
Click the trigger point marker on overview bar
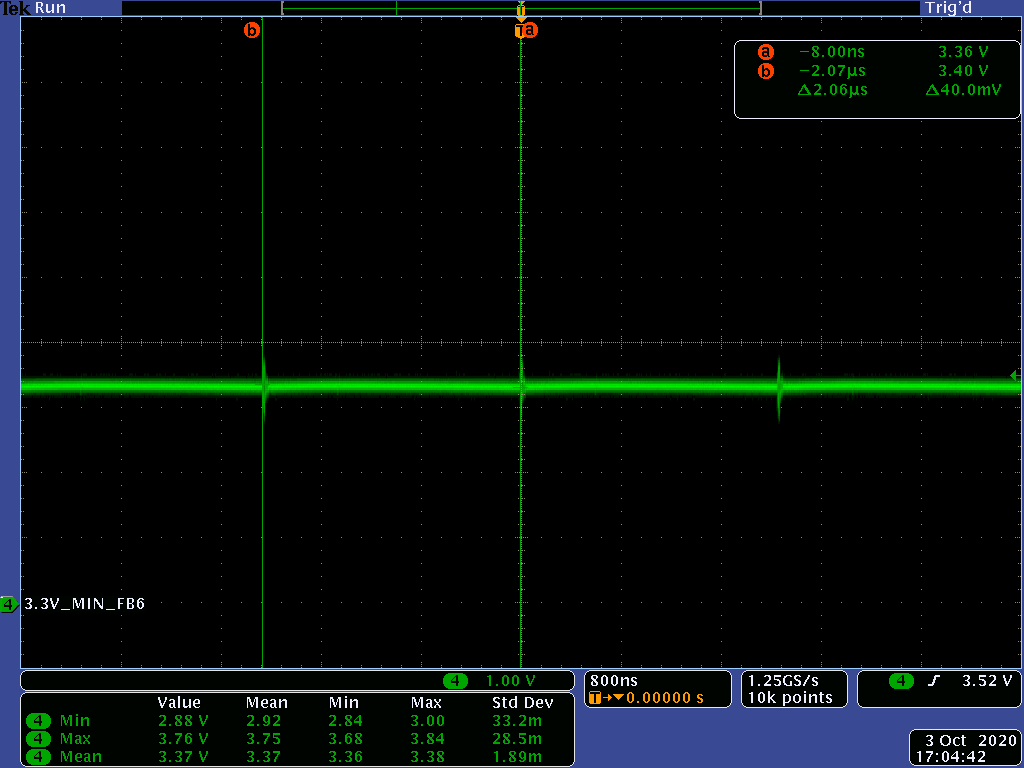[x=520, y=9]
